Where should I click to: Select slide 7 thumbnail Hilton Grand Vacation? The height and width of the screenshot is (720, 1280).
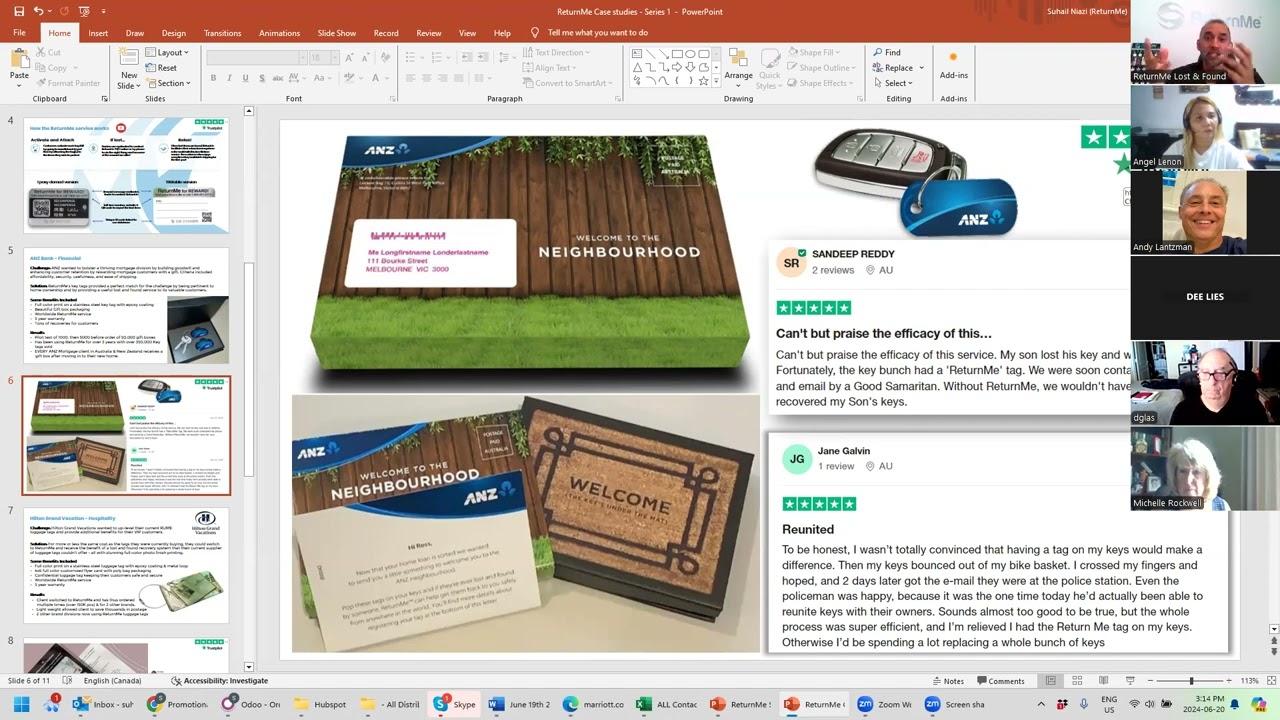tap(126, 564)
